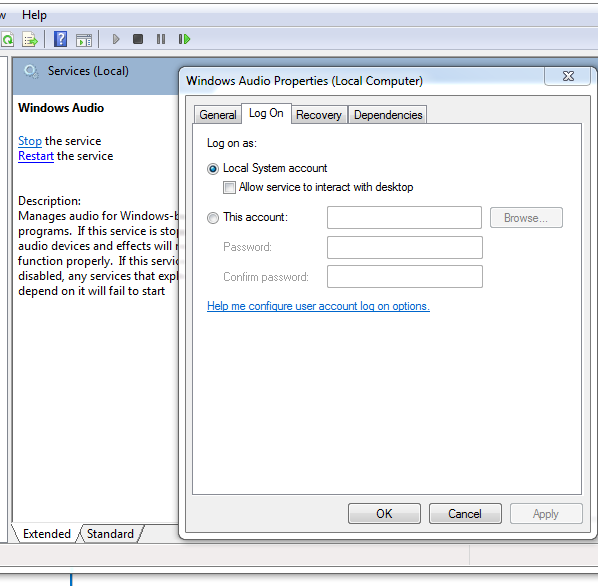Click the Show/Hide Action Pane icon
This screenshot has width=598, height=586.
84,40
